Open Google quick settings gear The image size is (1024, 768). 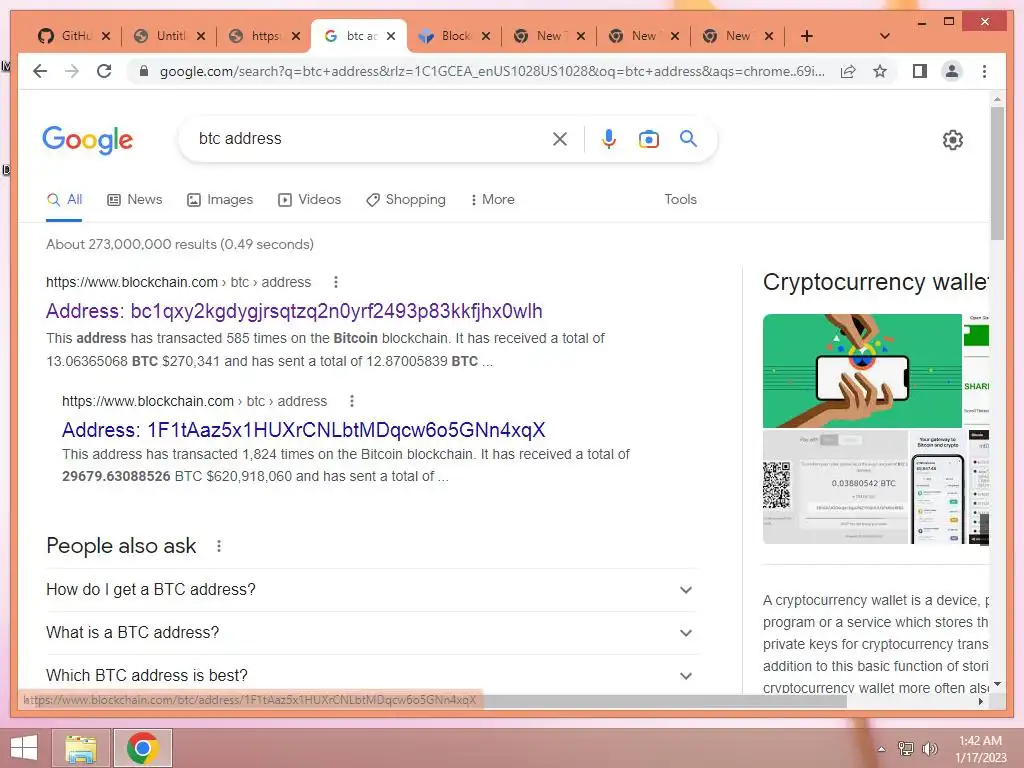[x=953, y=140]
